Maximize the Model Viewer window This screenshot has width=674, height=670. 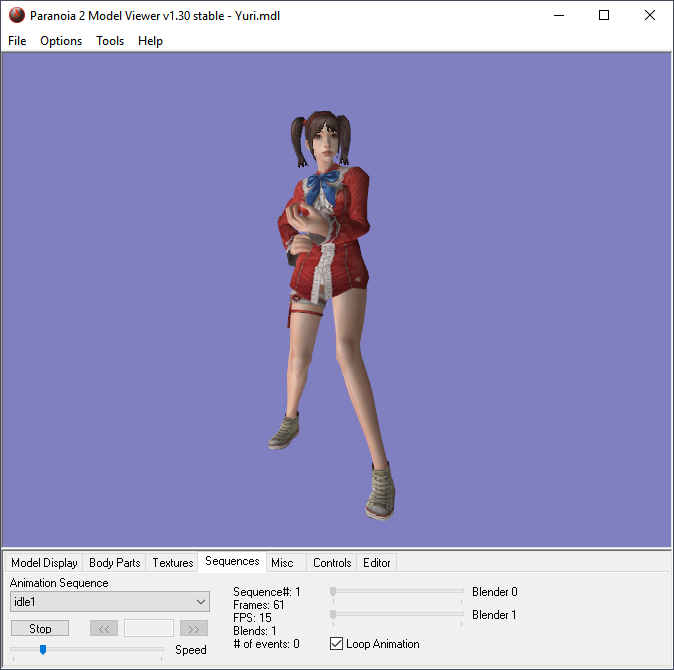(x=604, y=15)
